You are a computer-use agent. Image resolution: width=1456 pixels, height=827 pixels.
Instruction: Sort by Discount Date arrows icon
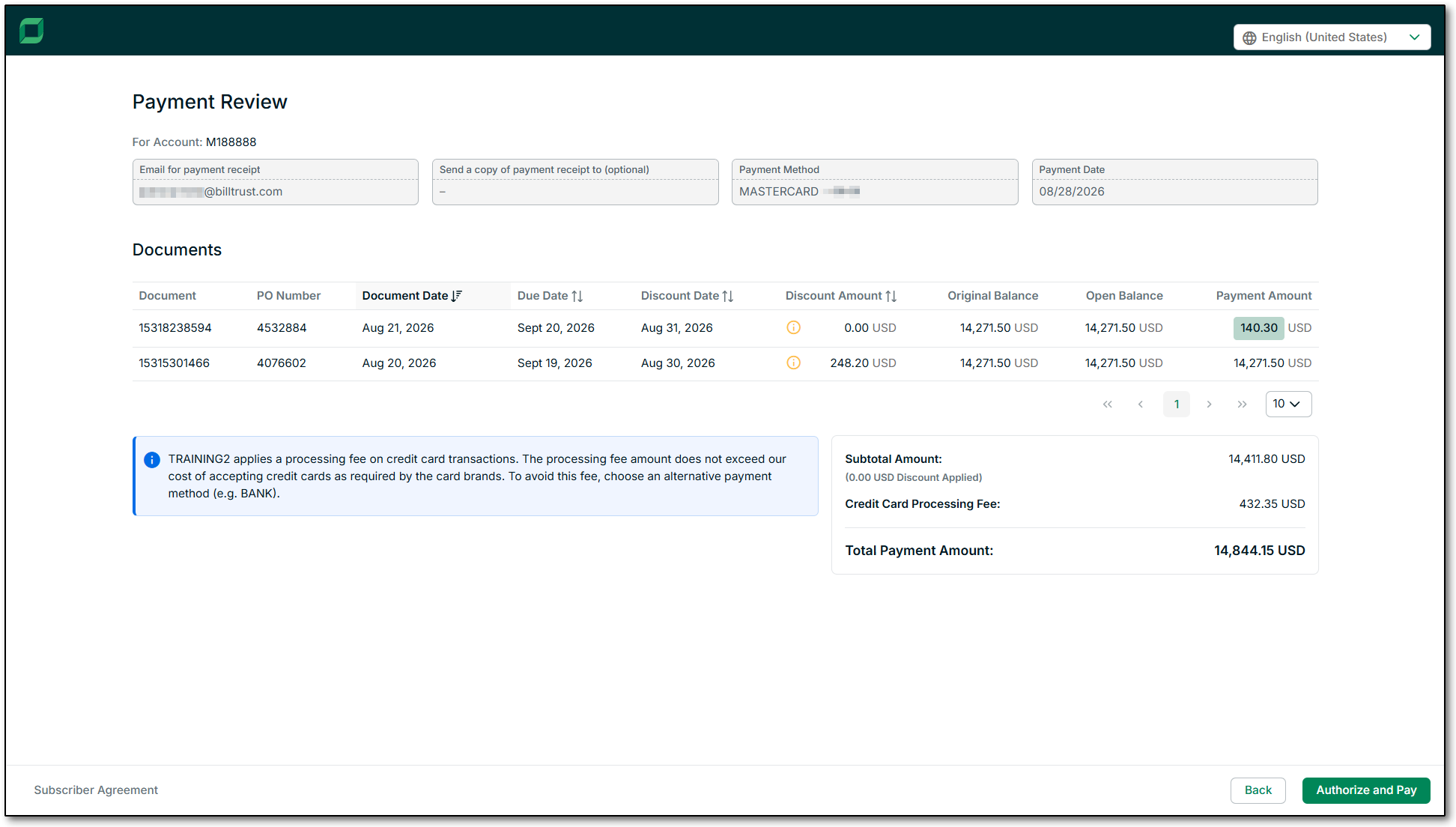(728, 296)
